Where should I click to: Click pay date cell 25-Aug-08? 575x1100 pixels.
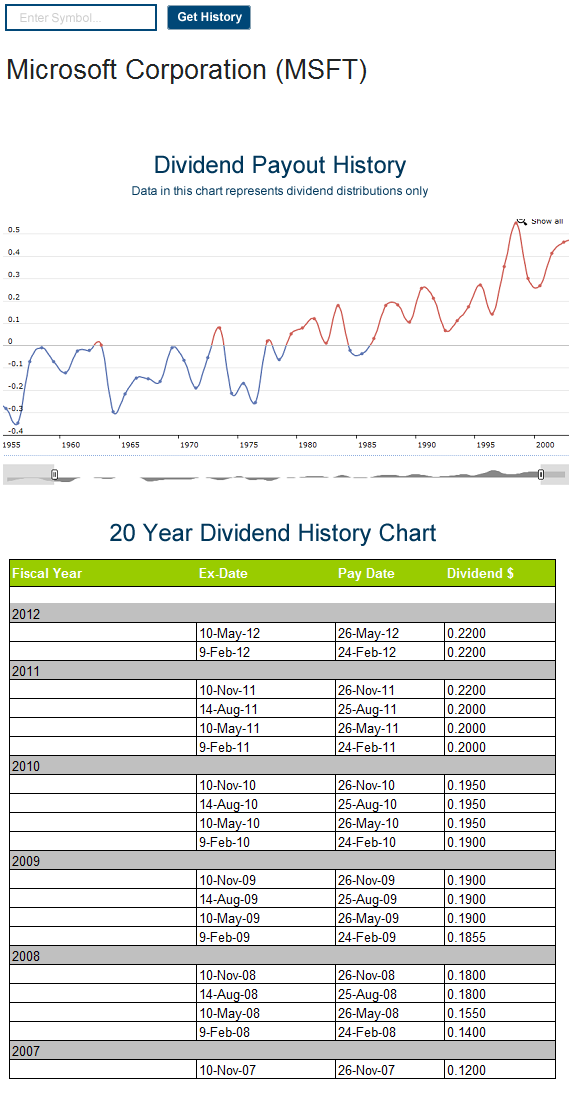(389, 993)
